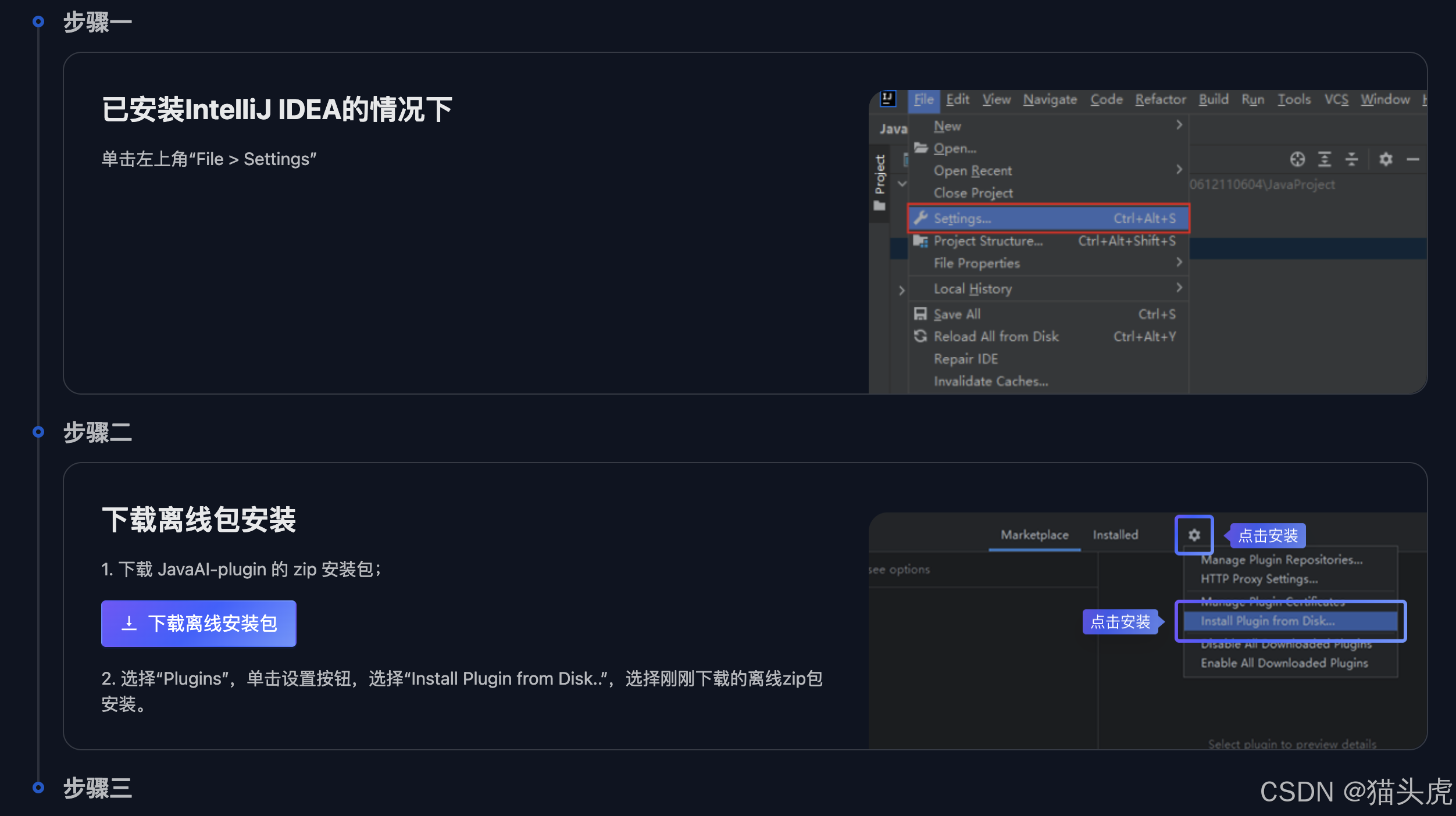Click the folder icon next to Open...

tap(920, 148)
